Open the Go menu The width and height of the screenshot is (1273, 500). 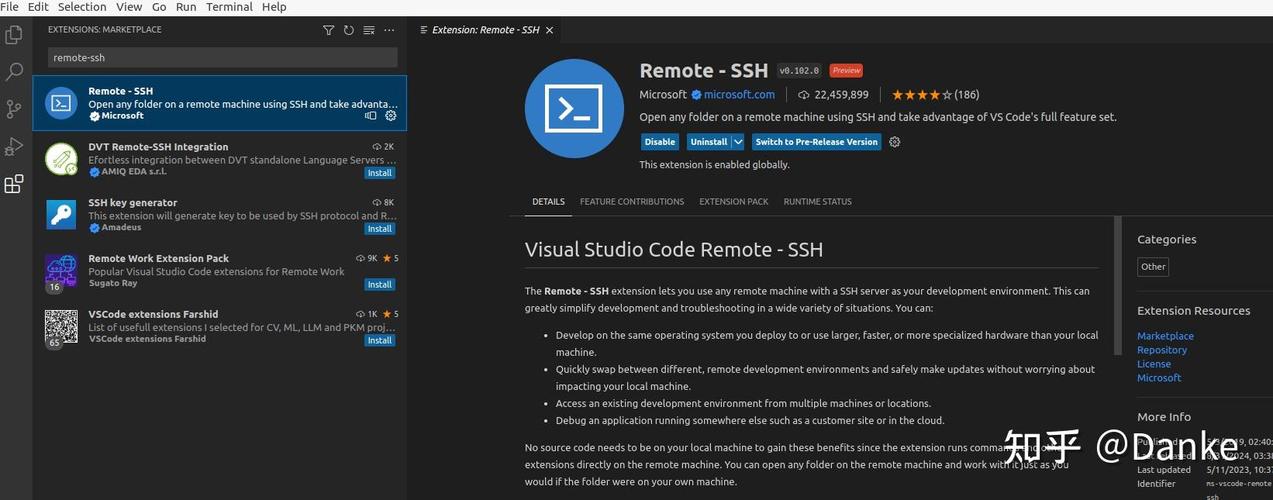pos(159,7)
